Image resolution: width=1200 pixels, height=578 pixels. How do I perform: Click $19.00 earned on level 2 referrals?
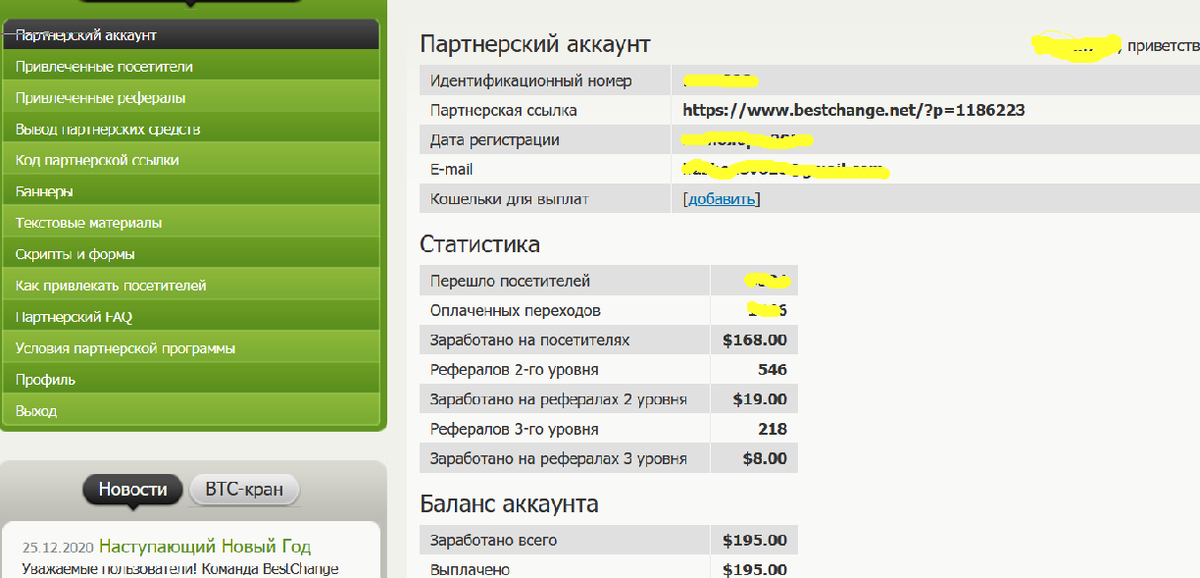(x=760, y=399)
